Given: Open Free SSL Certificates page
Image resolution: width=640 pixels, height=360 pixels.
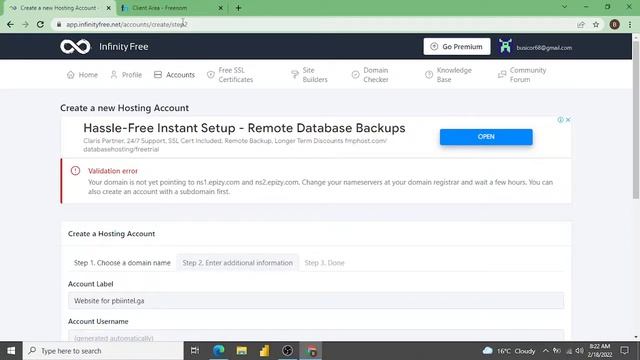Looking at the screenshot, I should [x=230, y=75].
